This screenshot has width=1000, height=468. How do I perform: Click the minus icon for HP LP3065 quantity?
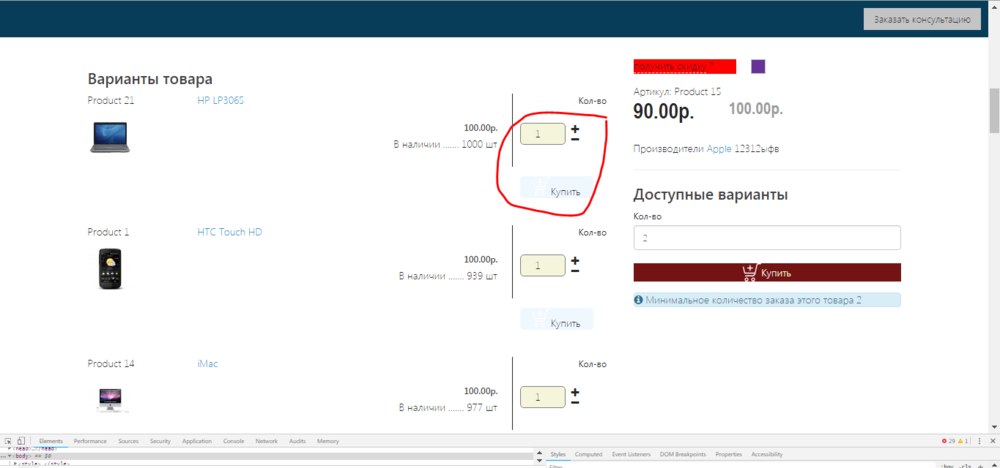pos(575,139)
